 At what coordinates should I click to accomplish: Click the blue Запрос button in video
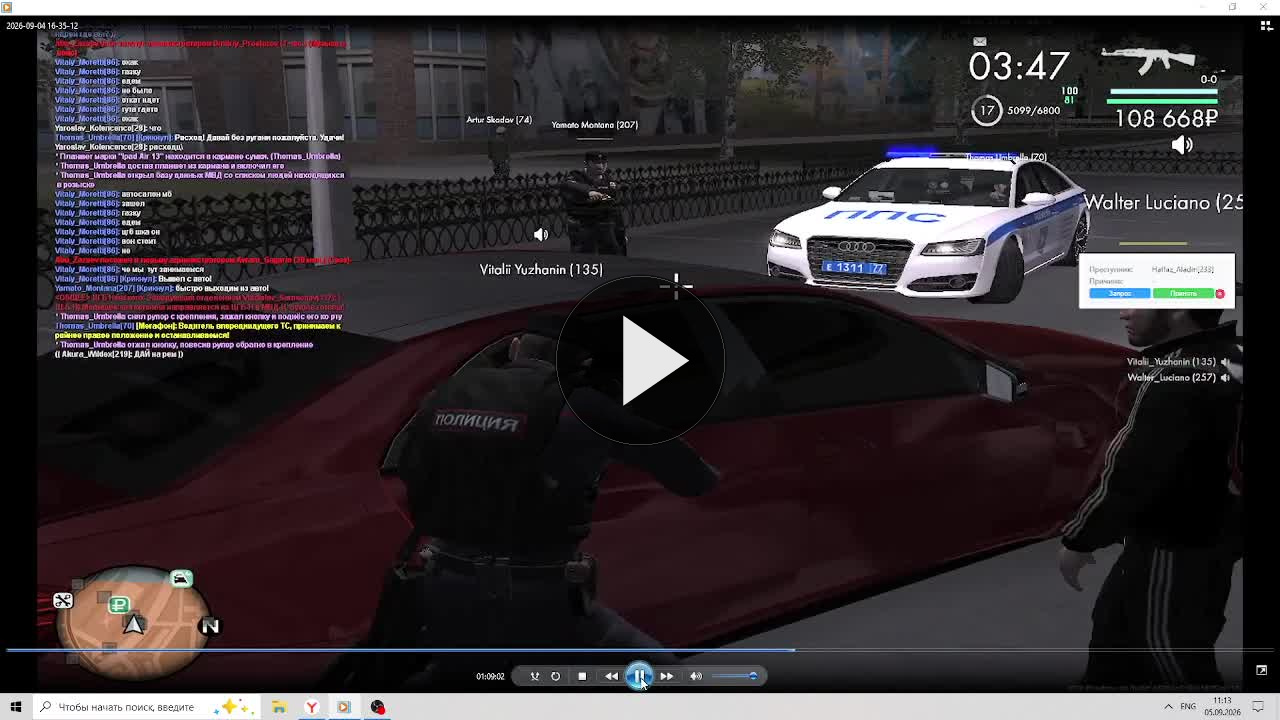coord(1119,294)
